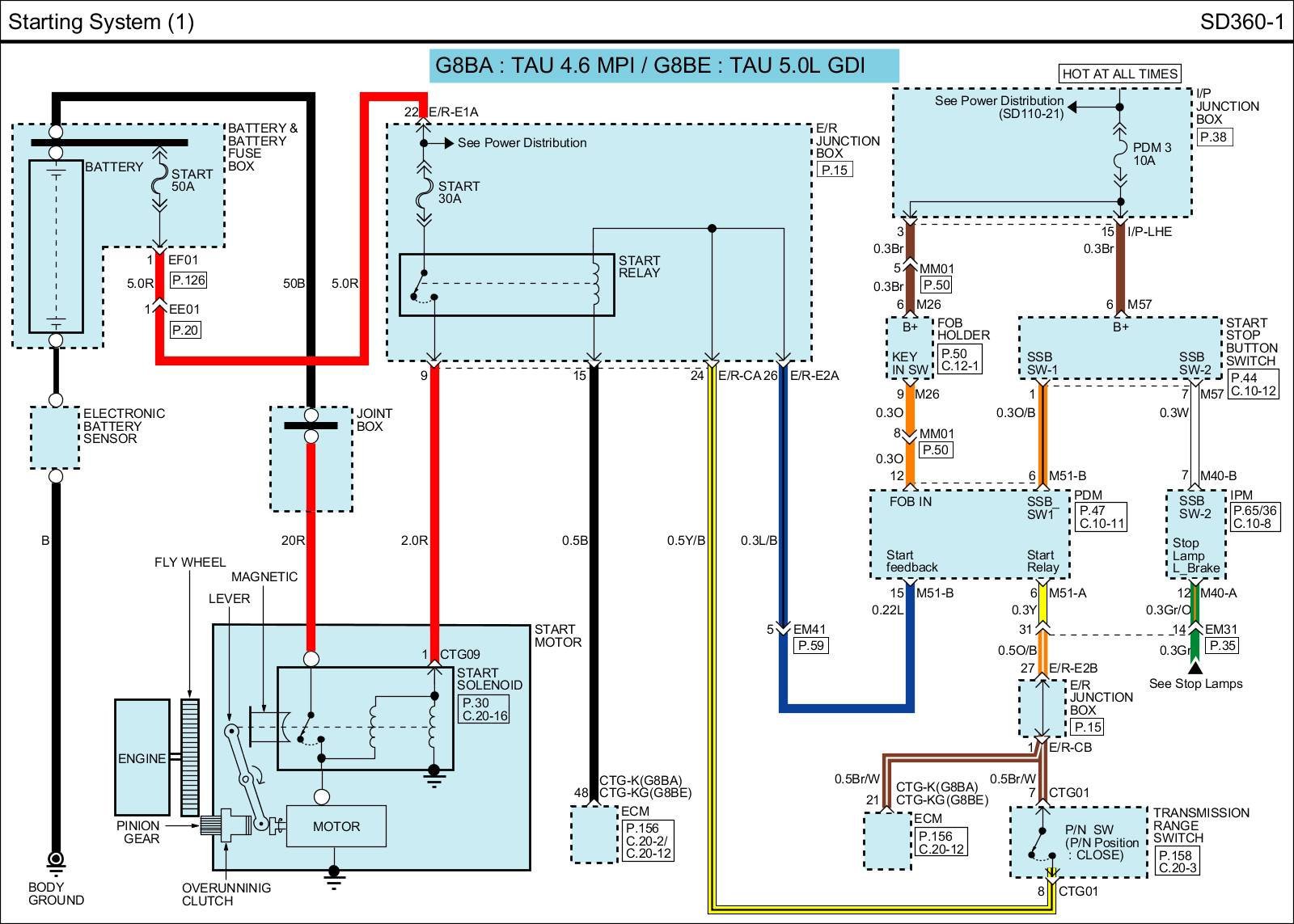
Task: Click the G8BA / G8BE engine title banner
Action: point(663,65)
